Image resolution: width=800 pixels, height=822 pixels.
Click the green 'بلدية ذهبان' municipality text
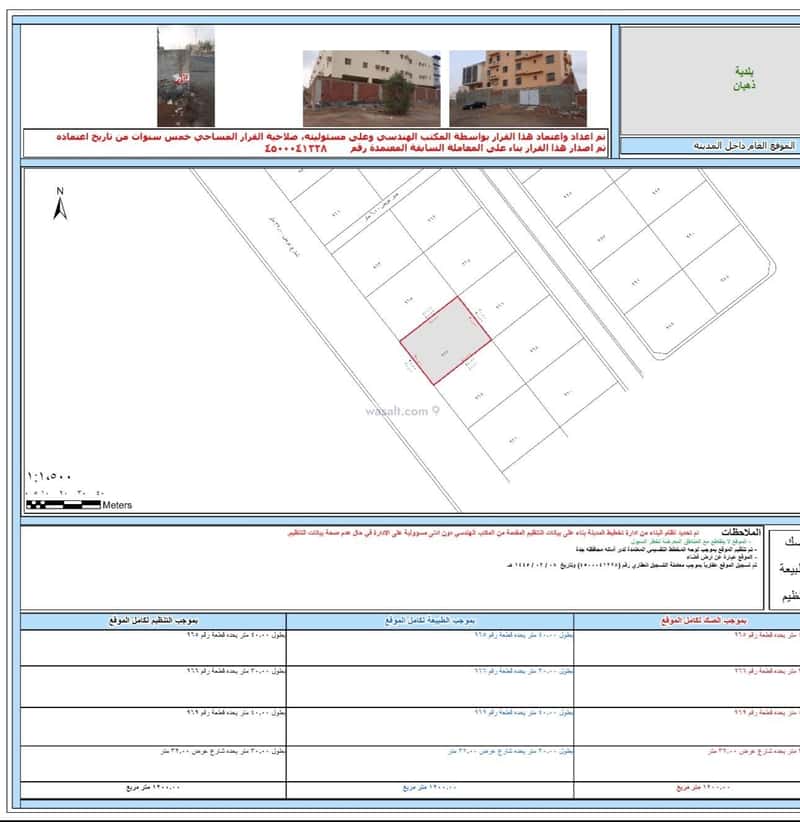pyautogui.click(x=744, y=78)
